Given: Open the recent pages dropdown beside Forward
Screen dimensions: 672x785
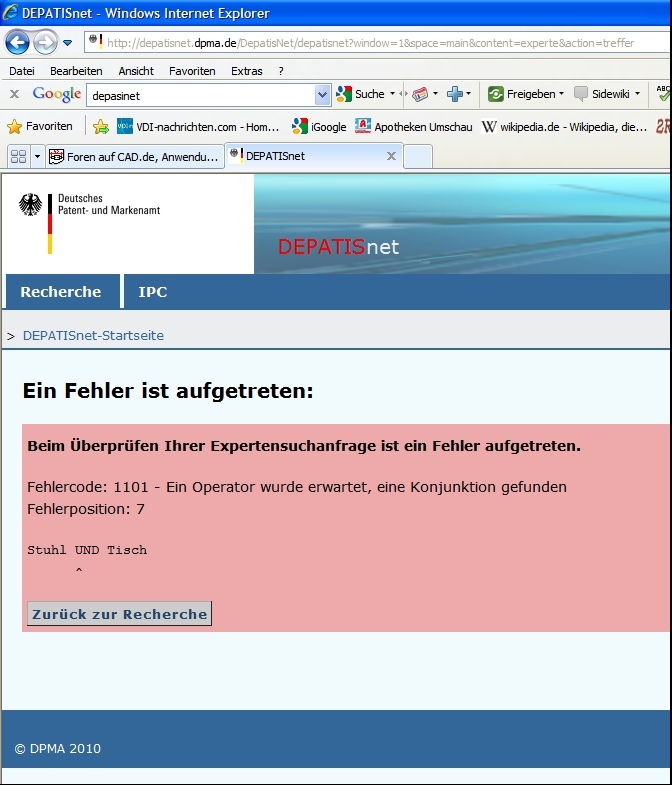Looking at the screenshot, I should pyautogui.click(x=68, y=43).
